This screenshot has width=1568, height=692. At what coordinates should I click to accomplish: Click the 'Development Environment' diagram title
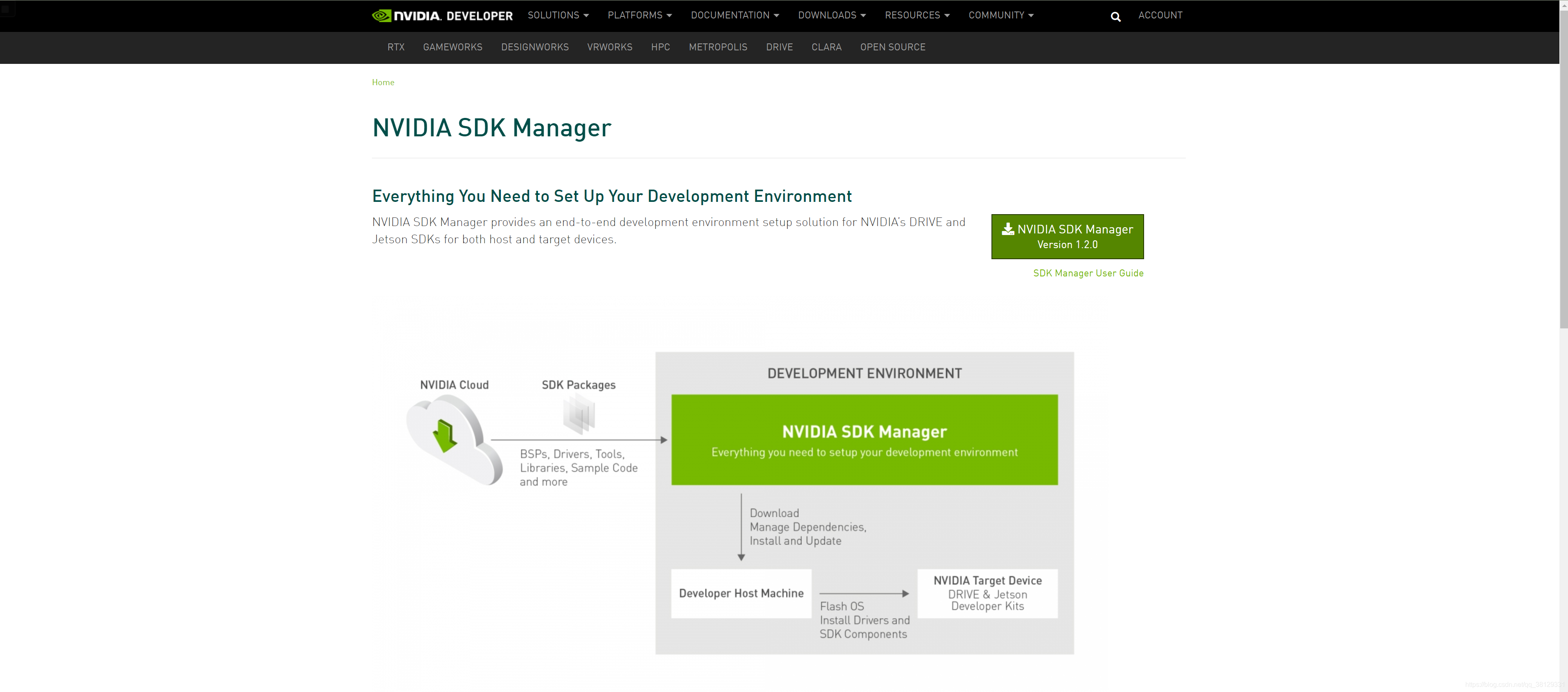864,373
